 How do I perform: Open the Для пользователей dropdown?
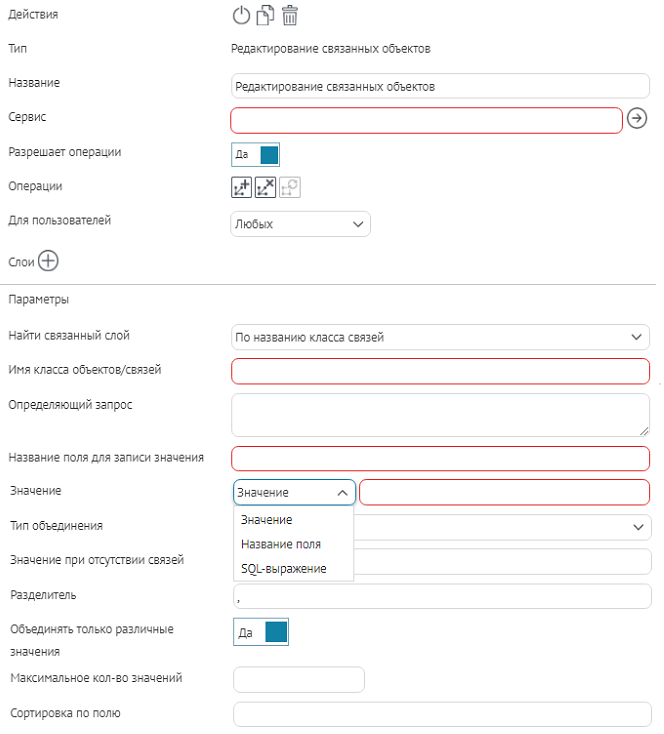point(300,224)
